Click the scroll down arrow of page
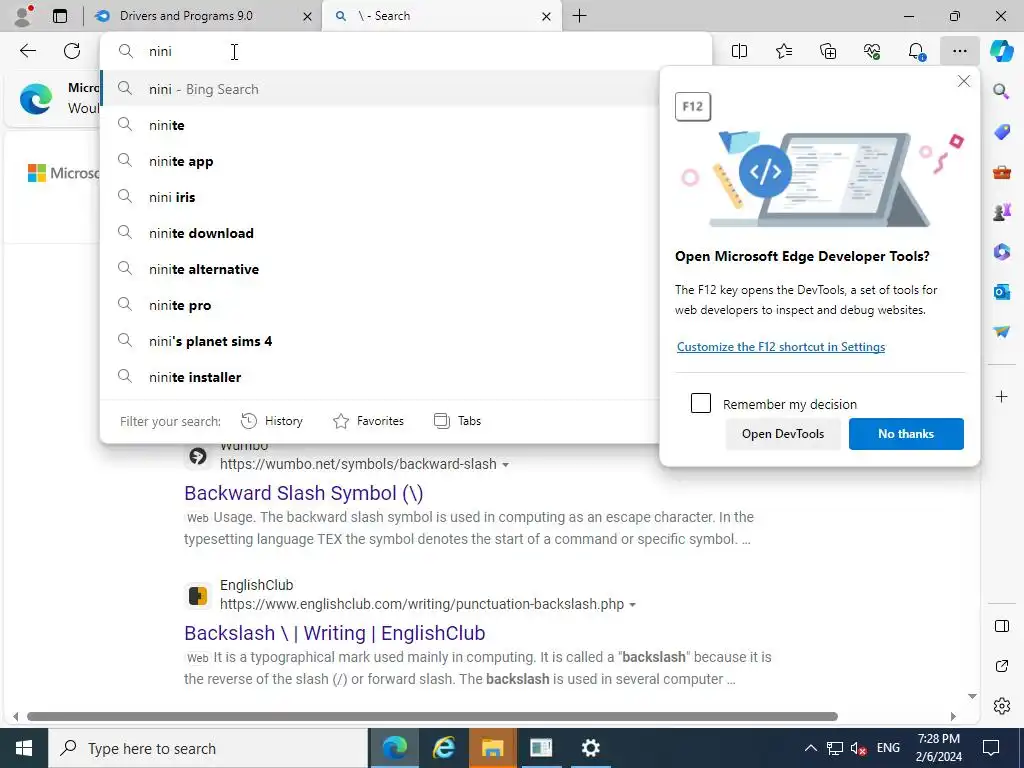Image resolution: width=1024 pixels, height=768 pixels. coord(972,696)
